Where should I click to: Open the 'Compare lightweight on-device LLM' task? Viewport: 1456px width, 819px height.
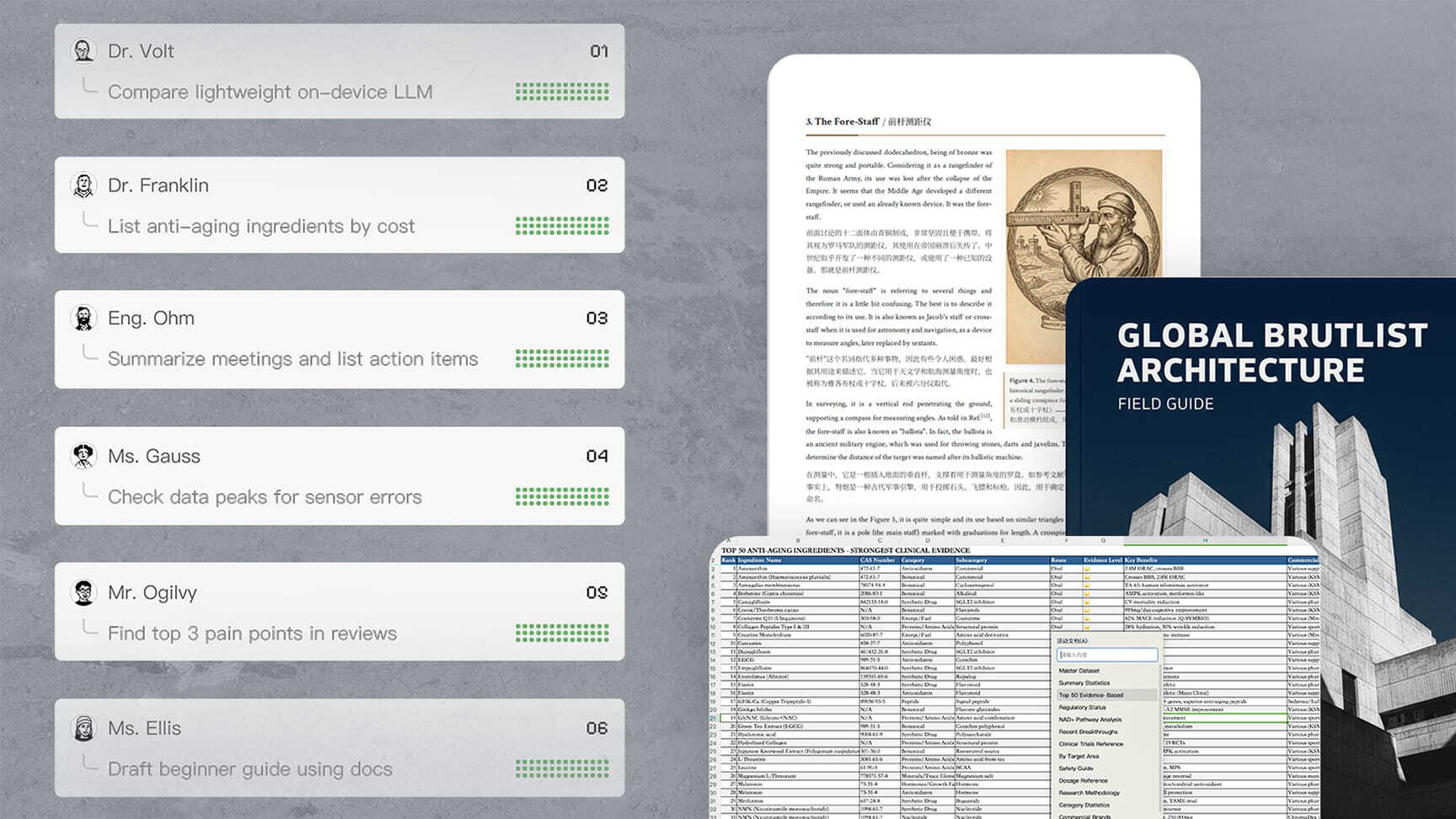click(270, 92)
